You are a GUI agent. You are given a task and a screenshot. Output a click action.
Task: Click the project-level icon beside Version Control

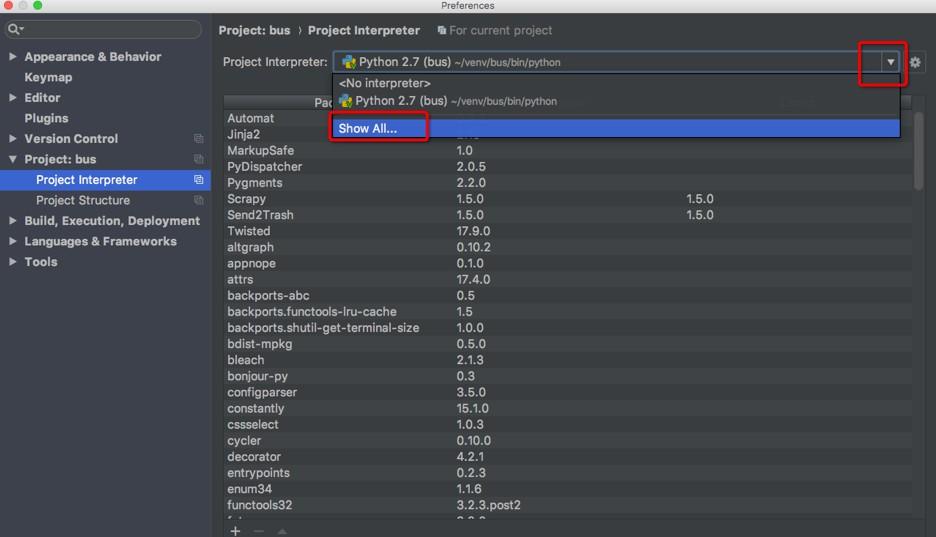point(199,138)
